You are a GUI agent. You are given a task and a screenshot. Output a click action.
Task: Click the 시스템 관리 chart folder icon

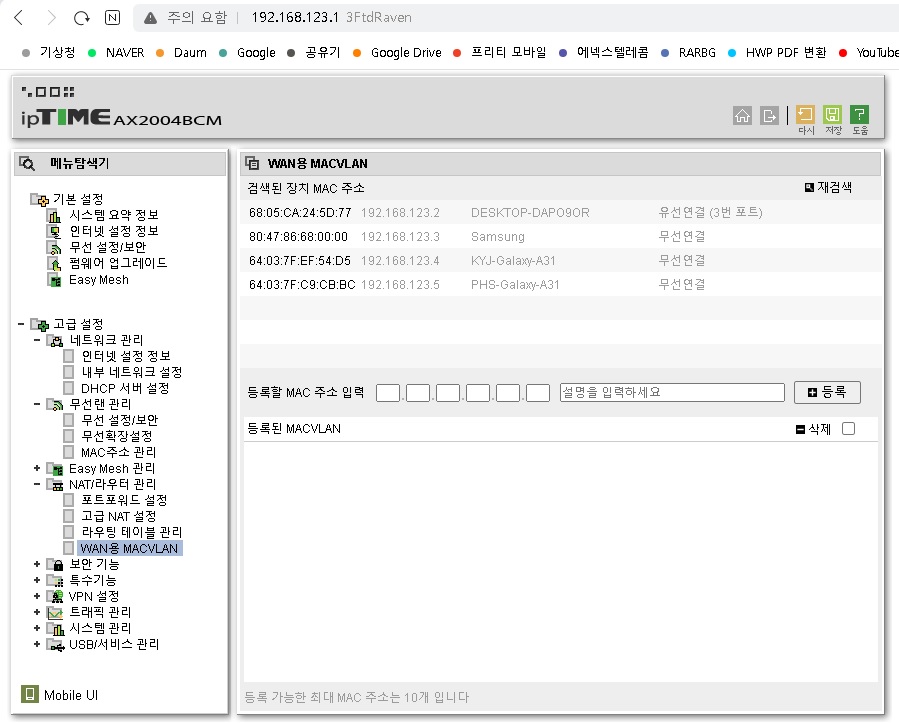tap(55, 628)
